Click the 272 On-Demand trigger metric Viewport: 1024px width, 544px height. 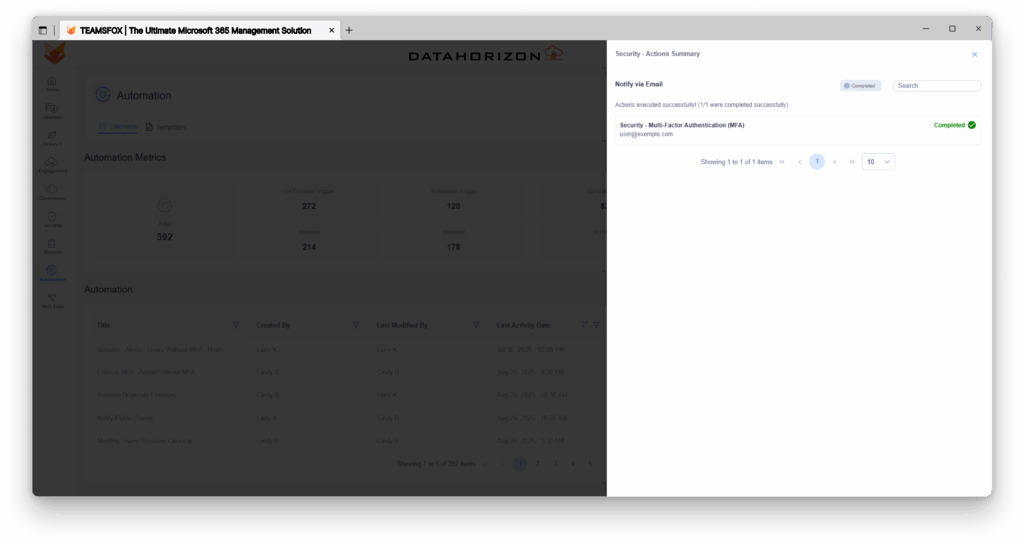tap(309, 206)
